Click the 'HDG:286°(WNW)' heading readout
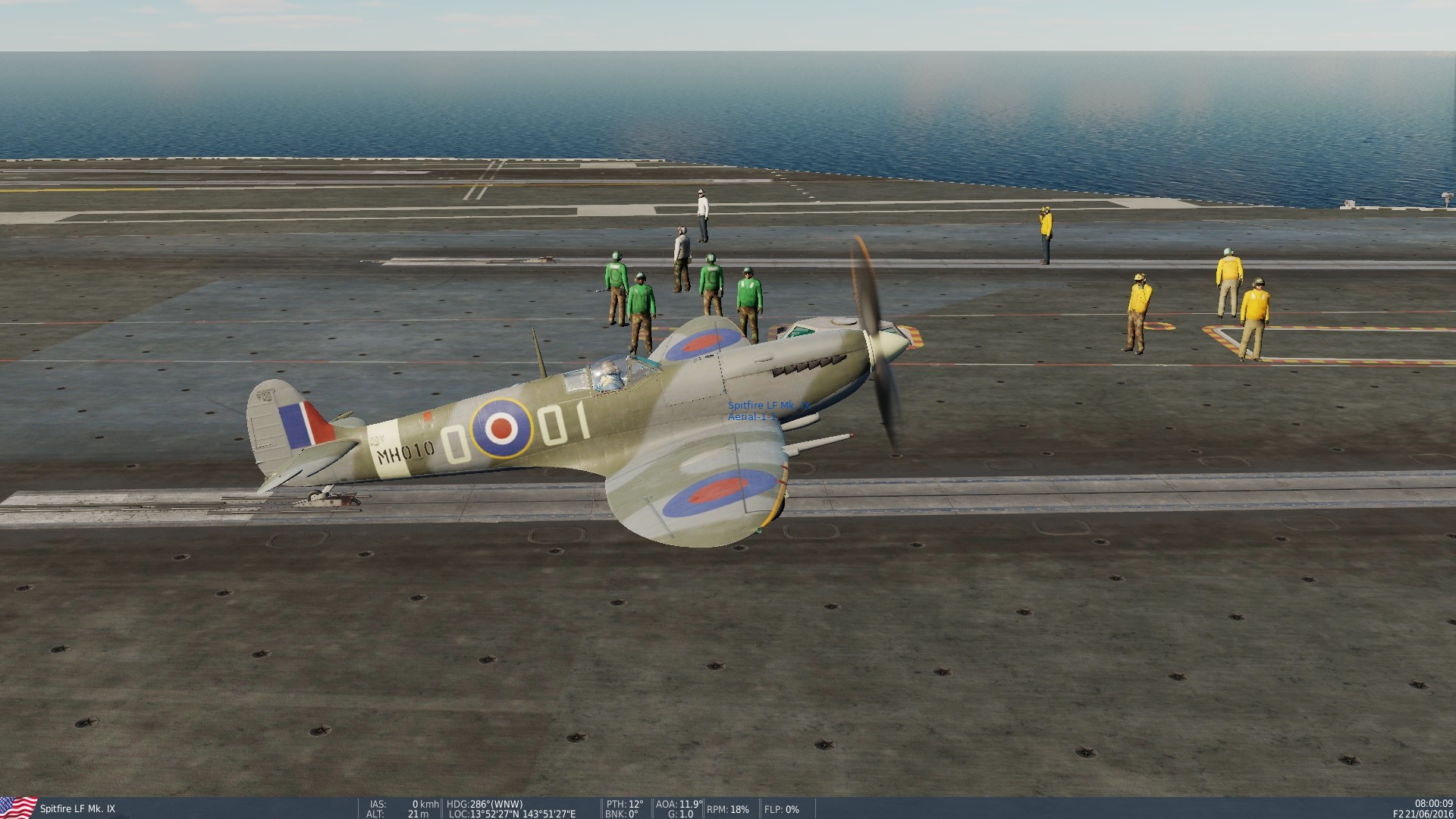Image resolution: width=1456 pixels, height=819 pixels. click(x=485, y=804)
